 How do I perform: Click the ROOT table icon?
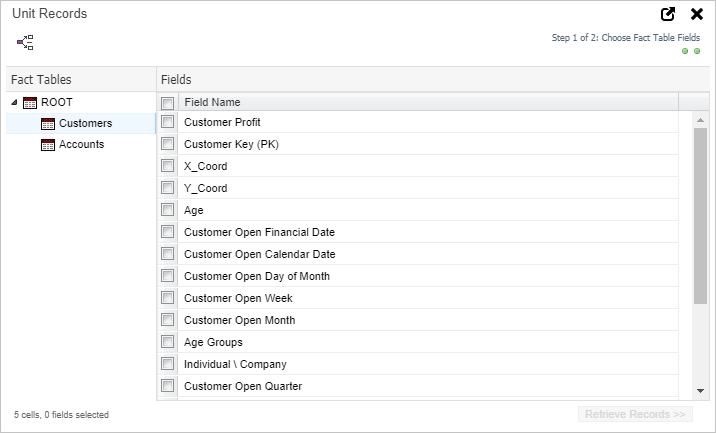click(30, 102)
